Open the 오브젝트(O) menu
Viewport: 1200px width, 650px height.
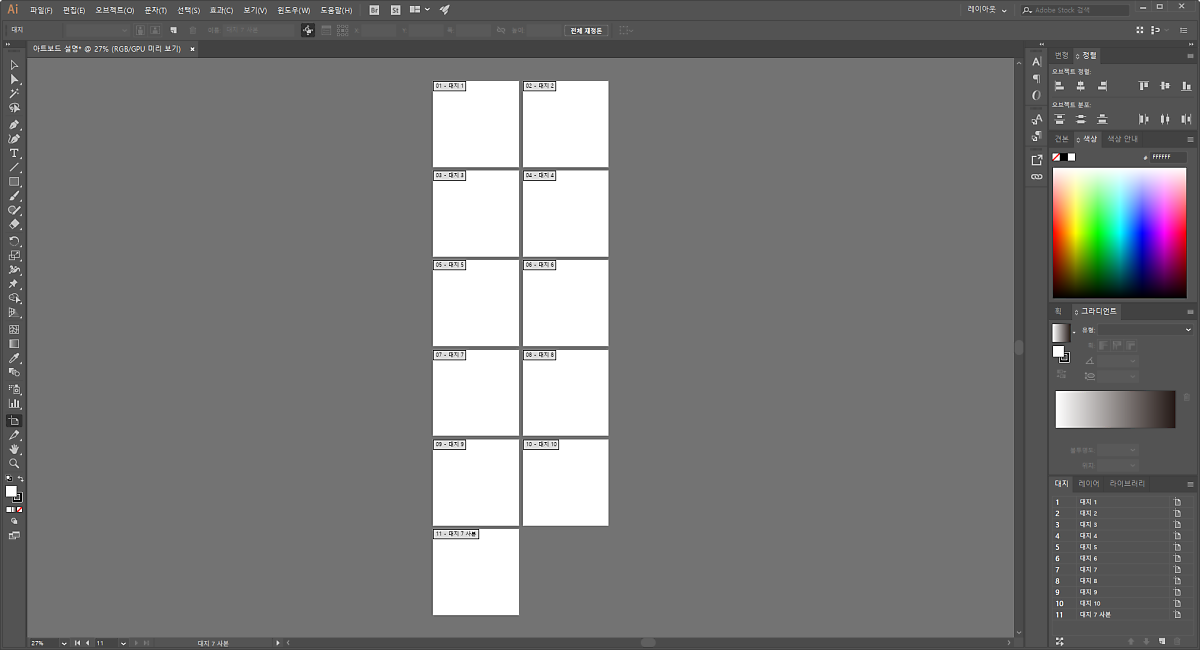click(115, 10)
